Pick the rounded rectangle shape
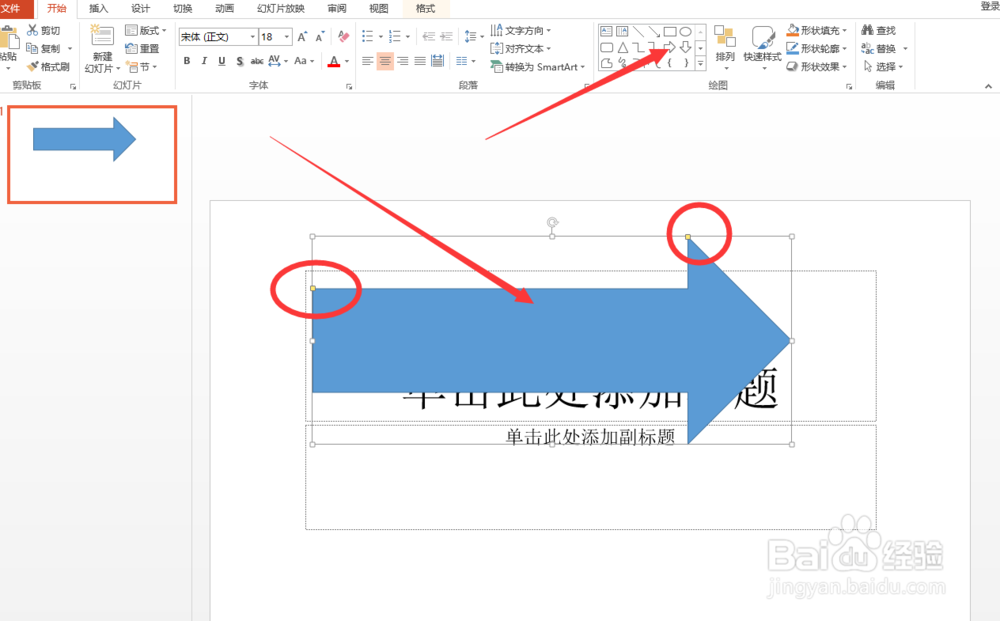Viewport: 1000px width, 621px height. pos(607,47)
